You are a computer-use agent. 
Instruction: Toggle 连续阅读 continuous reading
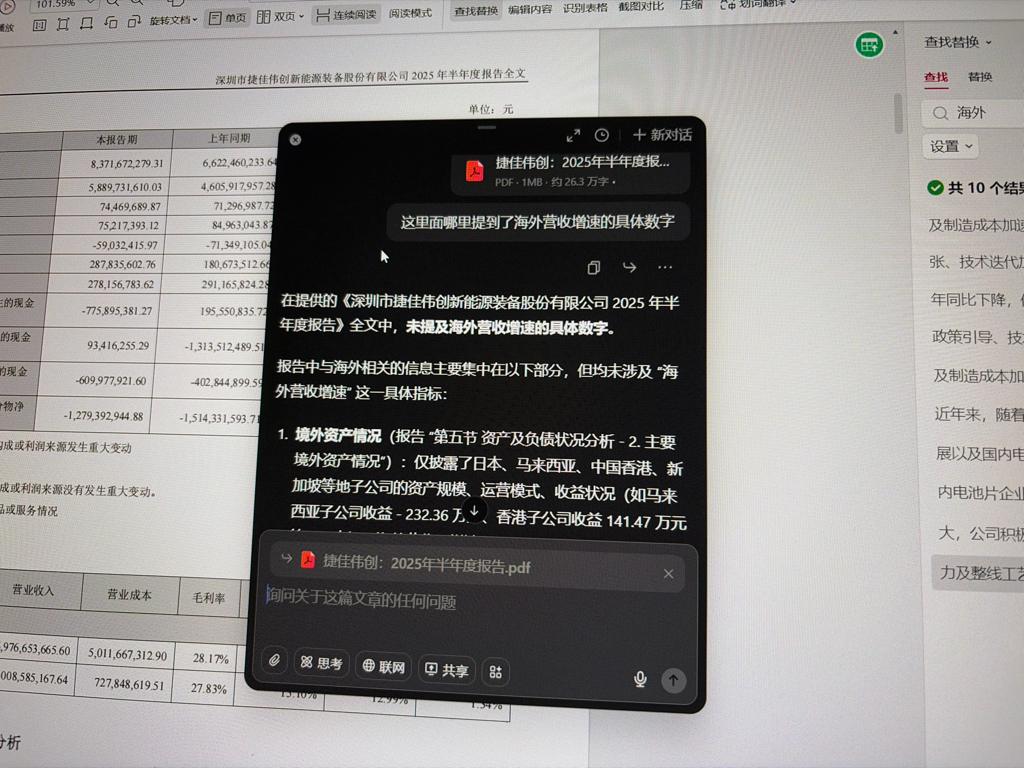click(x=346, y=14)
